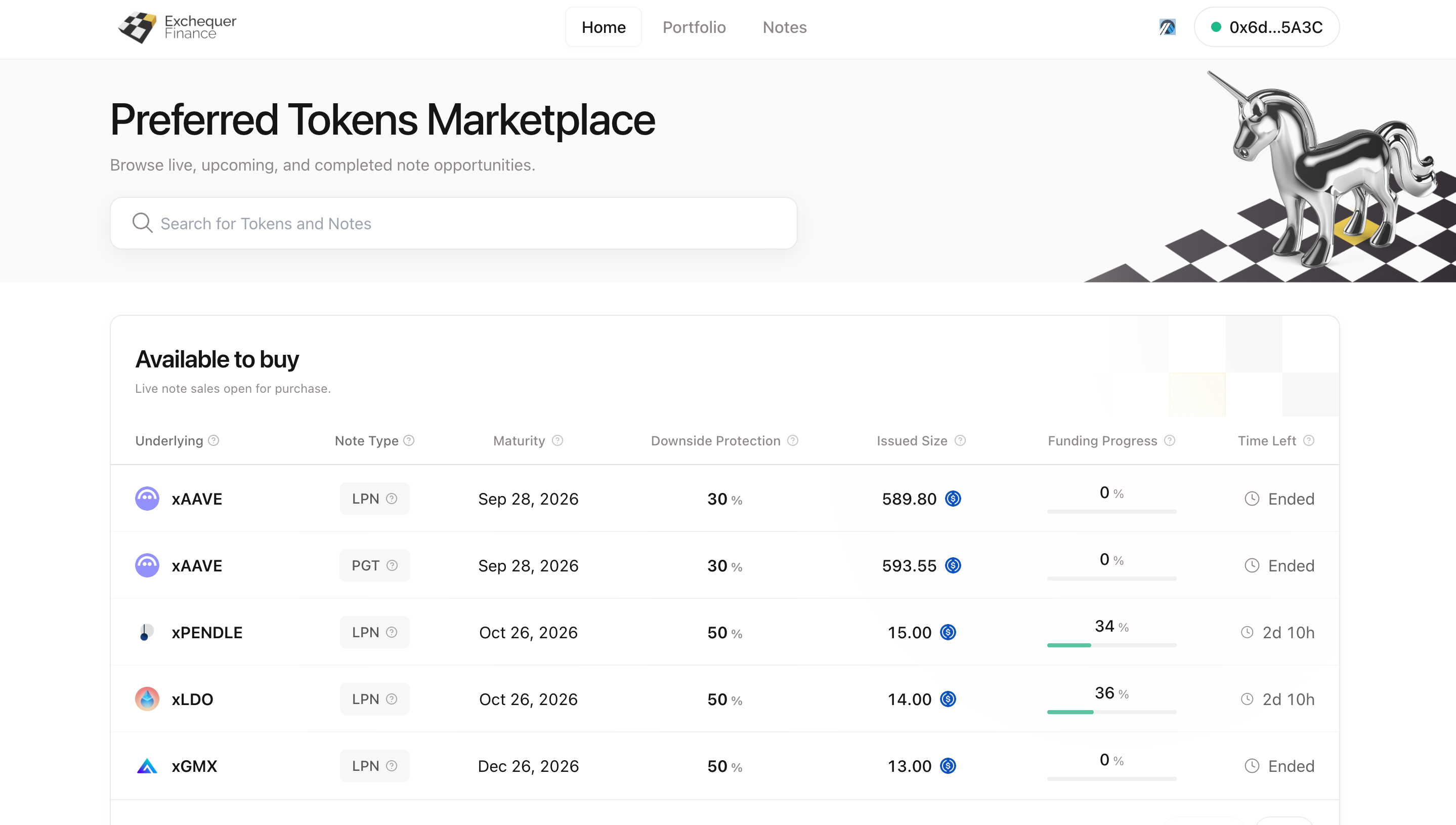Click USDC icon beside 15.00
The width and height of the screenshot is (1456, 825).
(948, 632)
